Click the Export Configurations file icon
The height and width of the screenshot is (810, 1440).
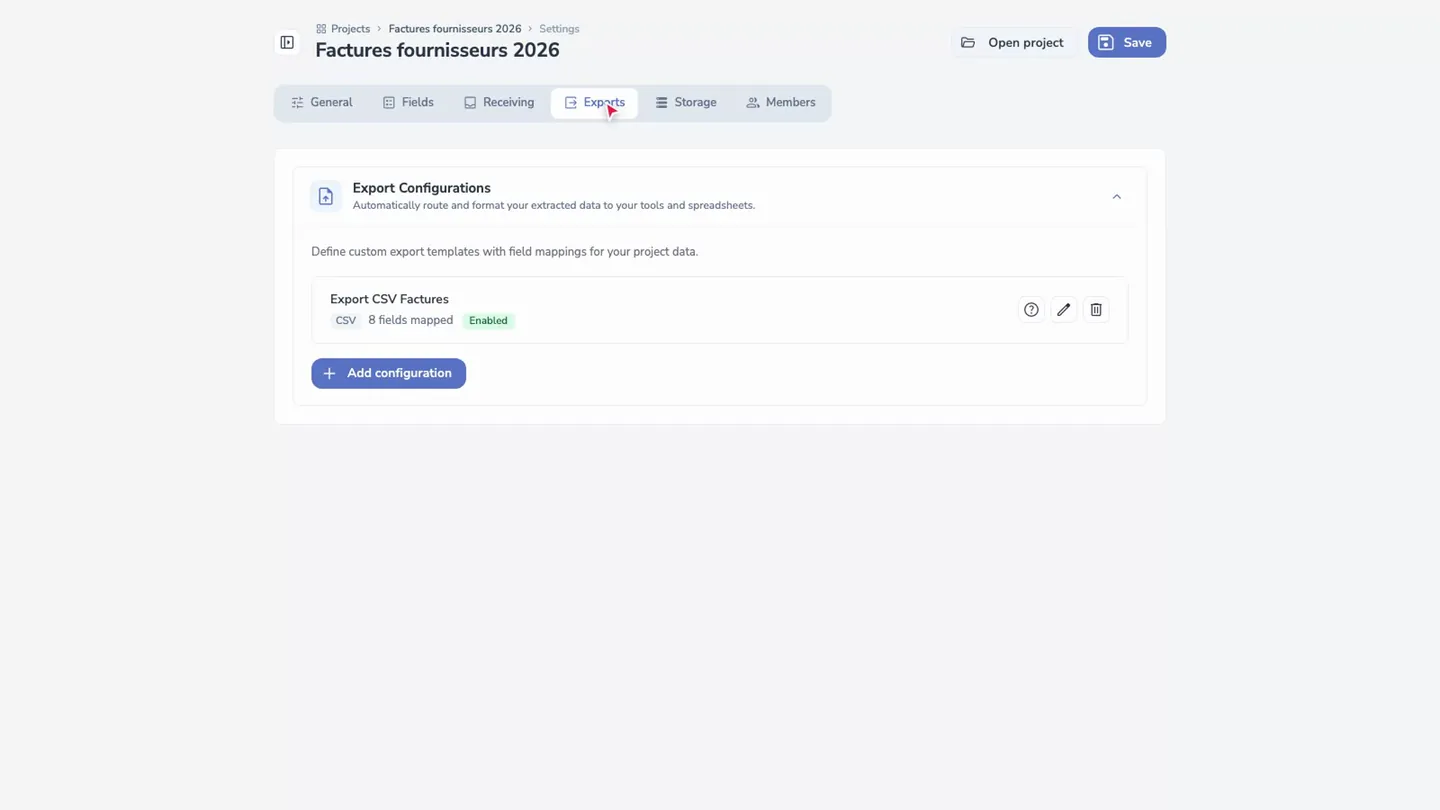(326, 197)
